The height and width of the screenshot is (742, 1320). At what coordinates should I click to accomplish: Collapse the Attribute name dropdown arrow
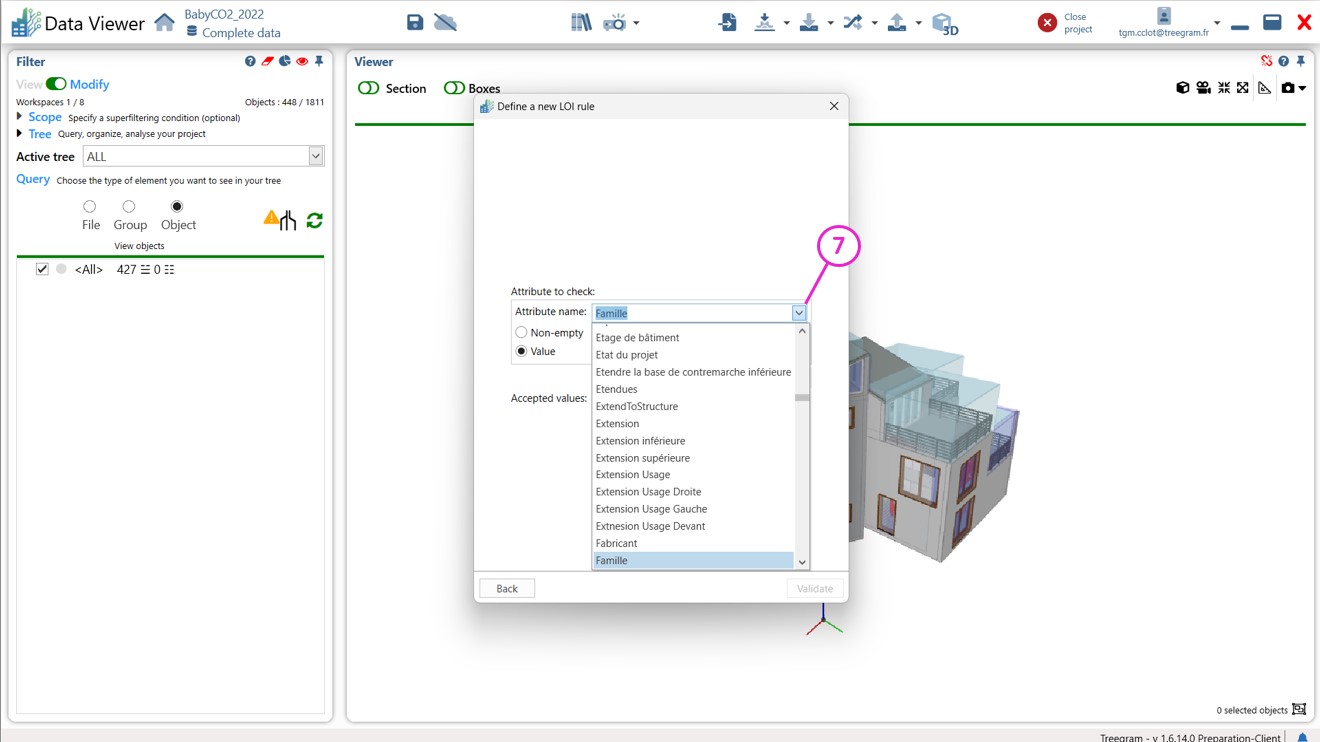[x=799, y=313]
